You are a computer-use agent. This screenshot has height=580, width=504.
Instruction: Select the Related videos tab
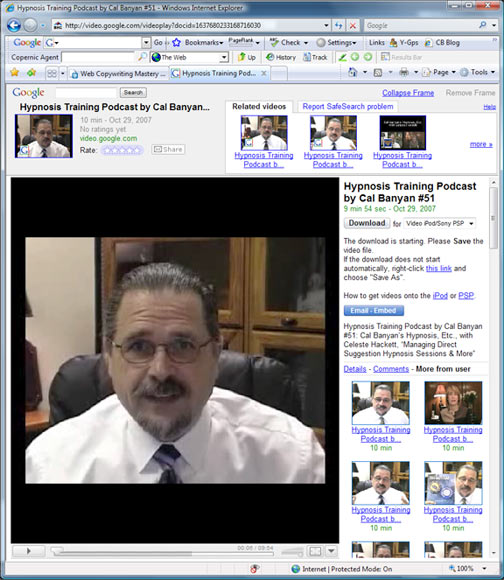tap(259, 107)
